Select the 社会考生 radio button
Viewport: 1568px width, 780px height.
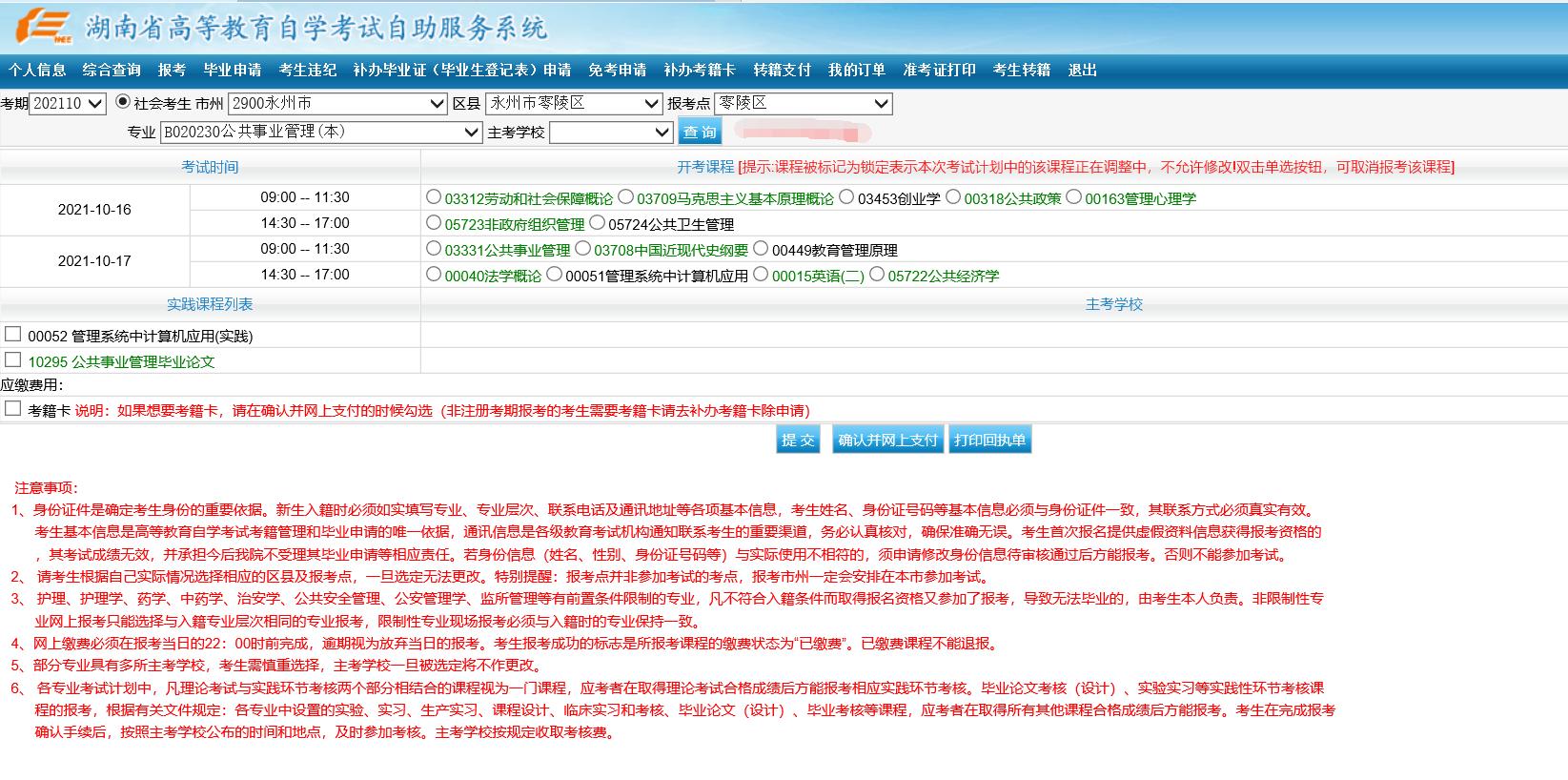123,101
